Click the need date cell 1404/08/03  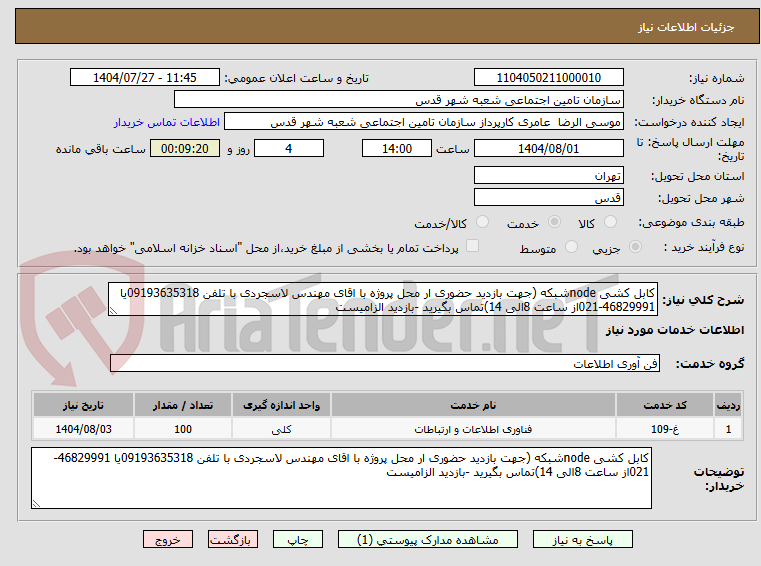coord(83,429)
